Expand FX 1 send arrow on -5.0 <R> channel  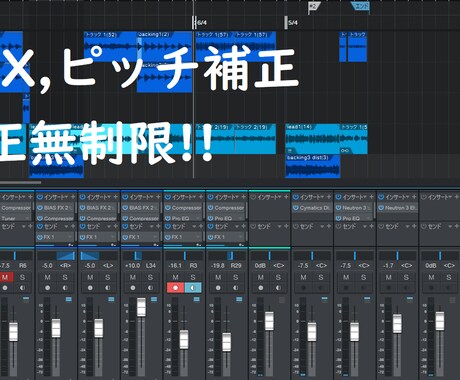tap(70, 237)
